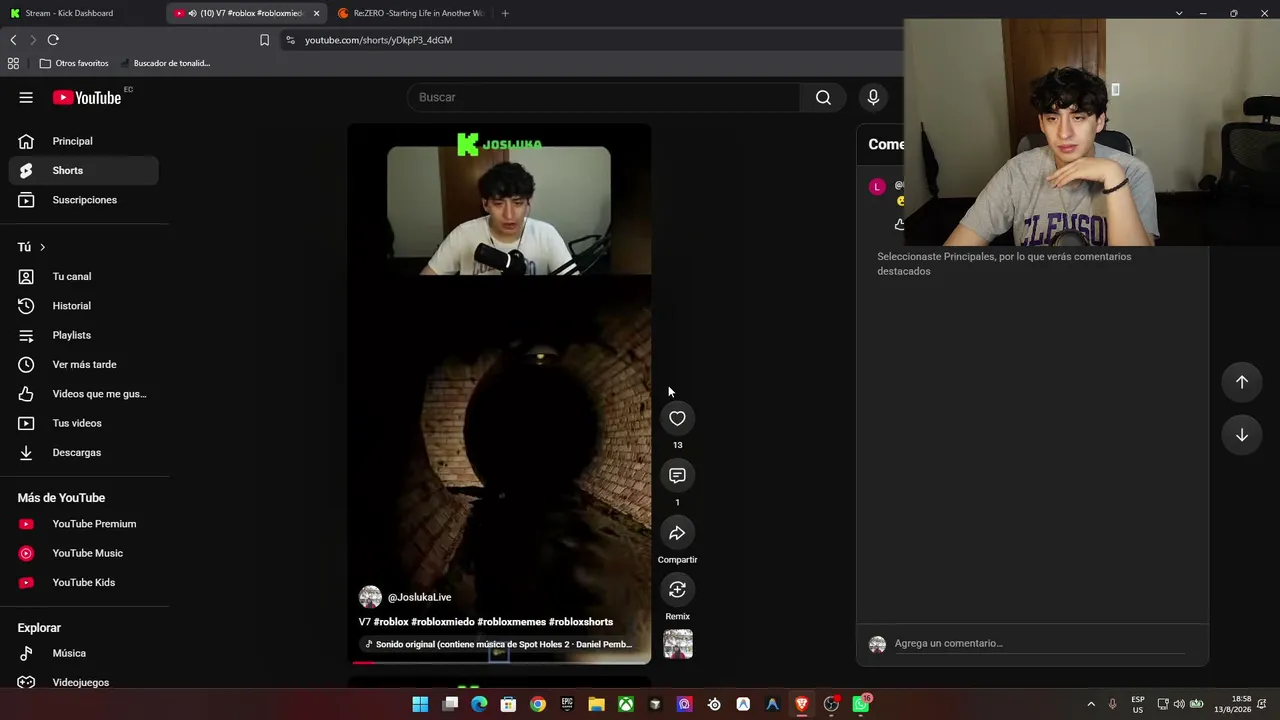This screenshot has height=720, width=1280.
Task: Select Shorts in the sidebar
Action: (84, 170)
